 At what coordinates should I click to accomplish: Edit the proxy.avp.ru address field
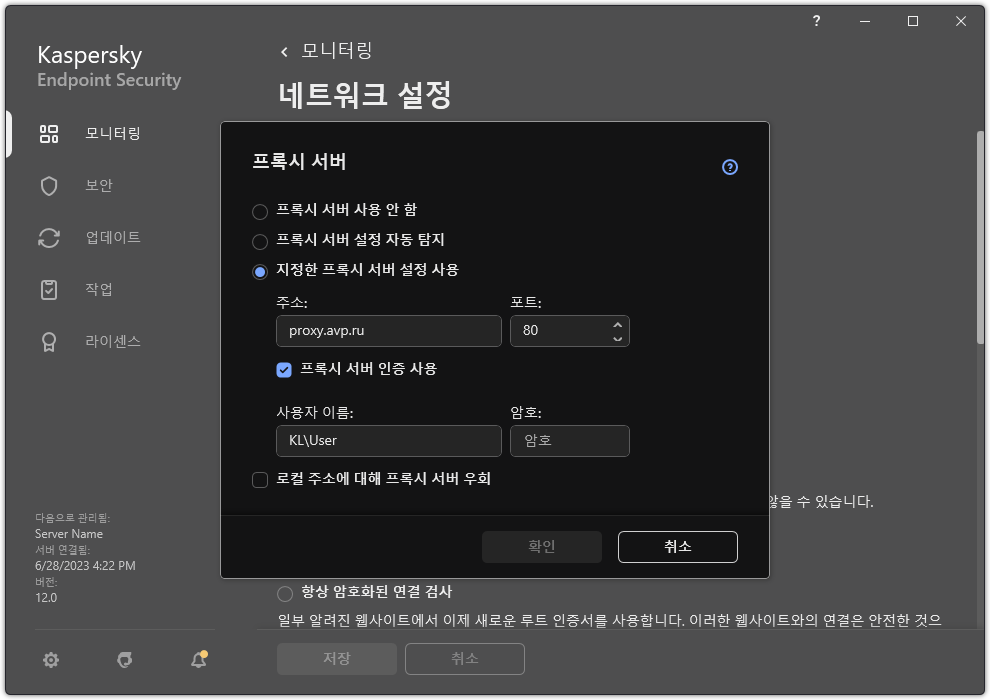click(388, 331)
